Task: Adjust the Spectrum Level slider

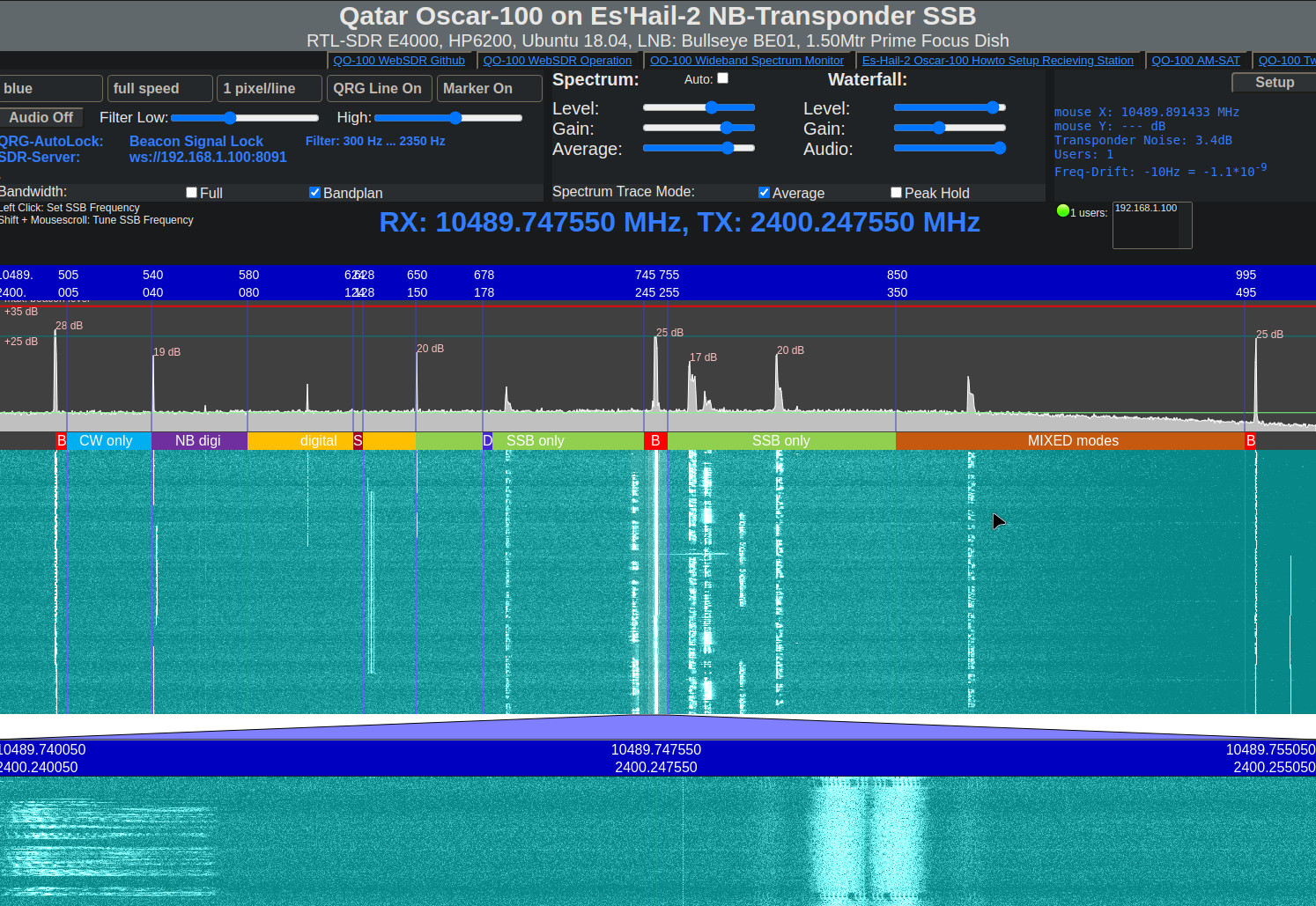Action: pos(699,107)
